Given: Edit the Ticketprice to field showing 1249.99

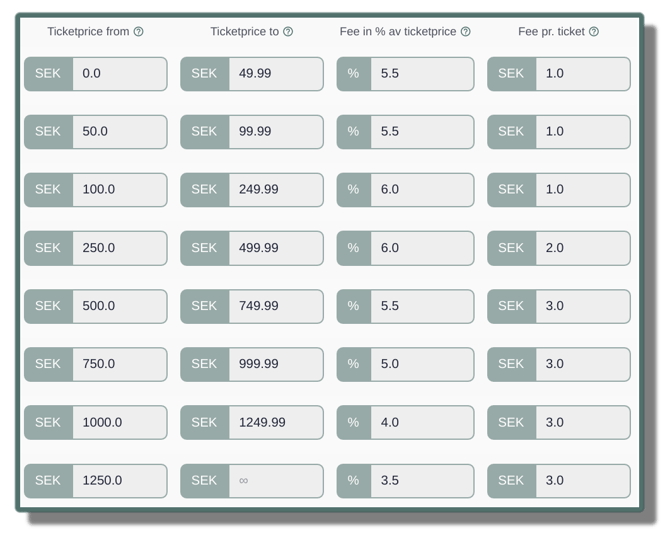Looking at the screenshot, I should pos(274,422).
